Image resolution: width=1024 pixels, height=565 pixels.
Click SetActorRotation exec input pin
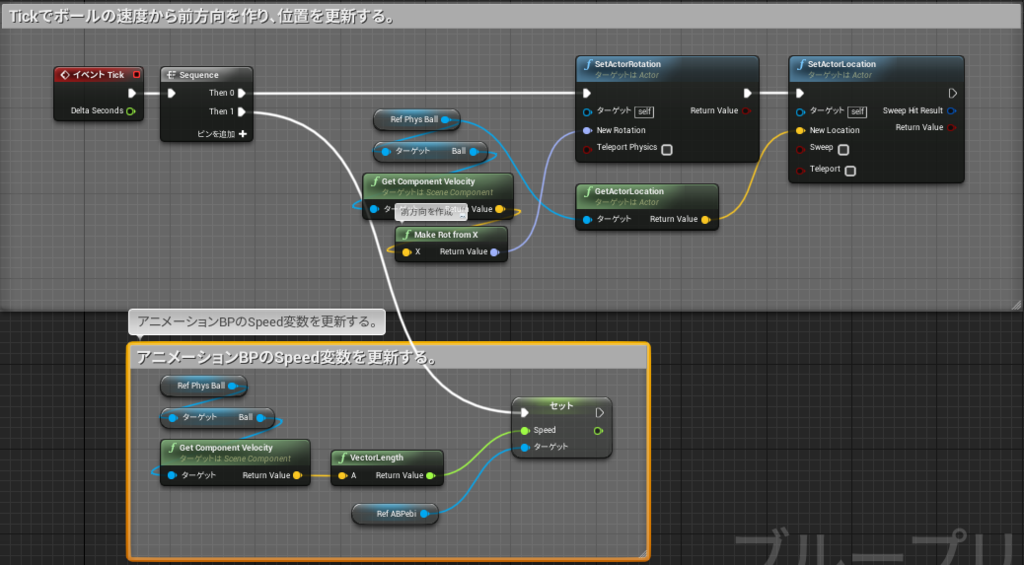tap(586, 93)
